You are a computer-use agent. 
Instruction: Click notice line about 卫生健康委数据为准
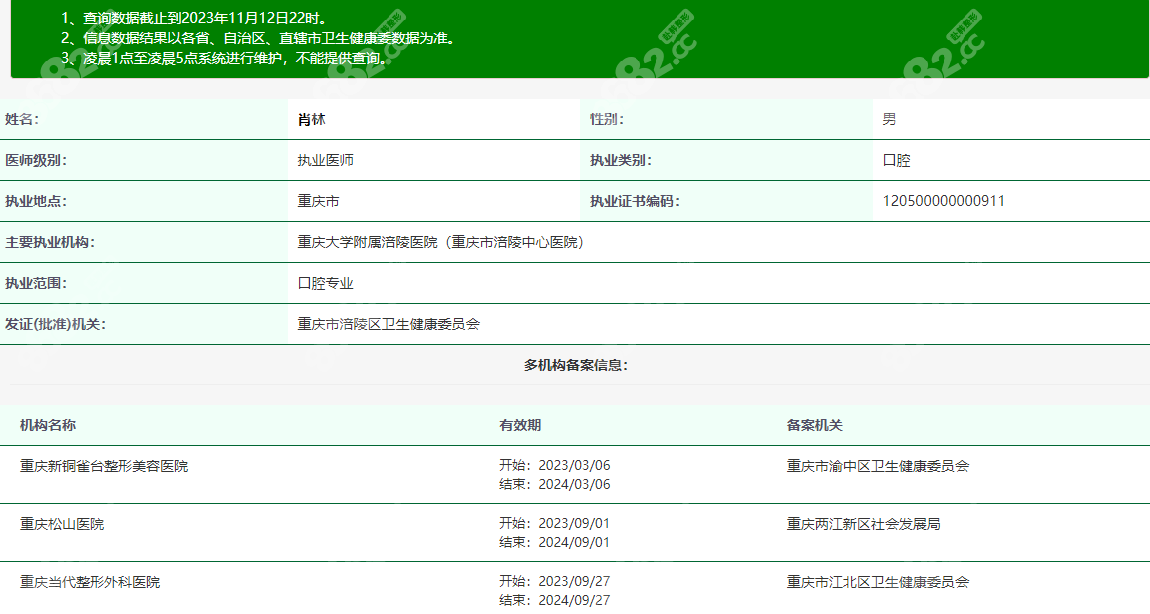260,38
